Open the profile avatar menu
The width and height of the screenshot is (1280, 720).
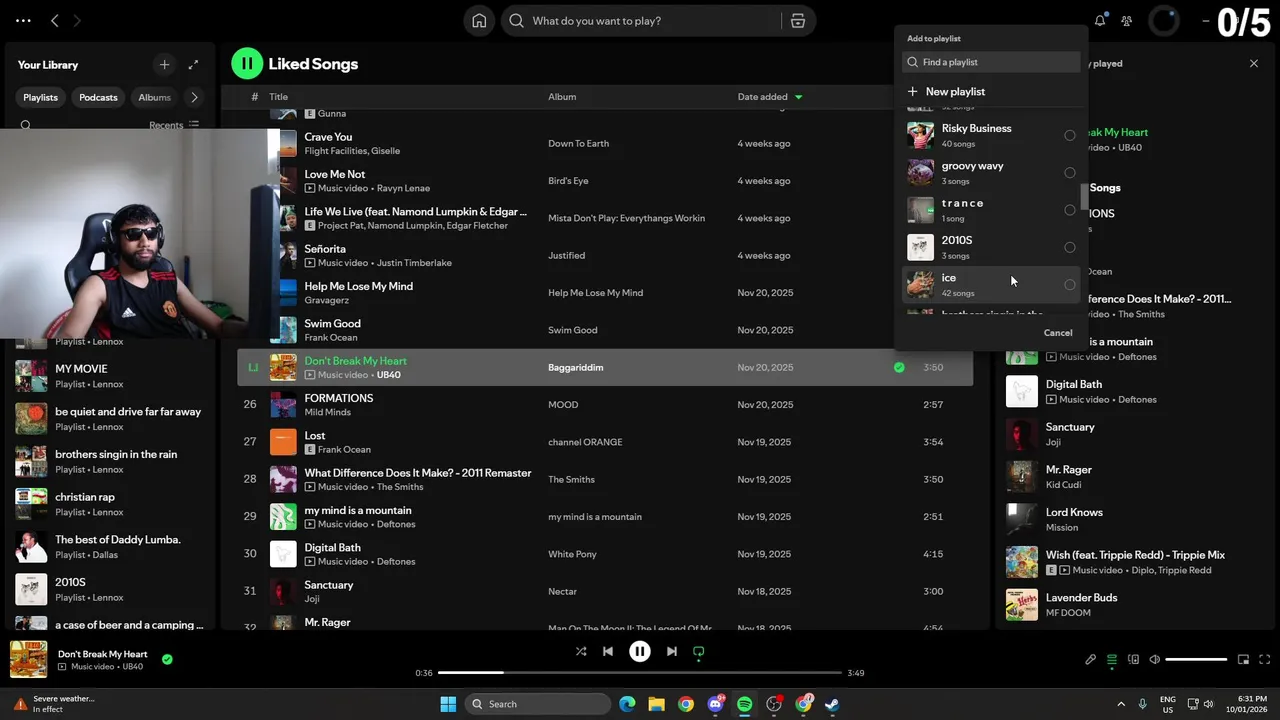1164,20
